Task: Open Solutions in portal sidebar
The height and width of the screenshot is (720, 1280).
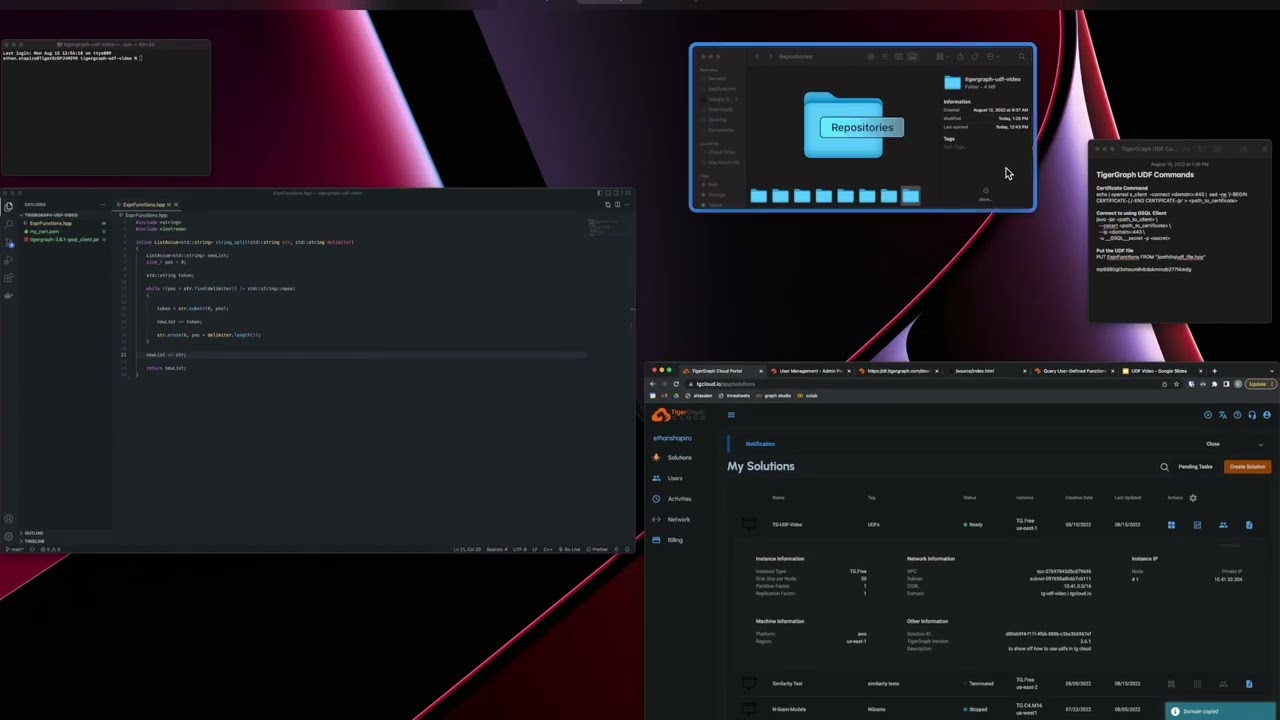Action: [x=672, y=458]
